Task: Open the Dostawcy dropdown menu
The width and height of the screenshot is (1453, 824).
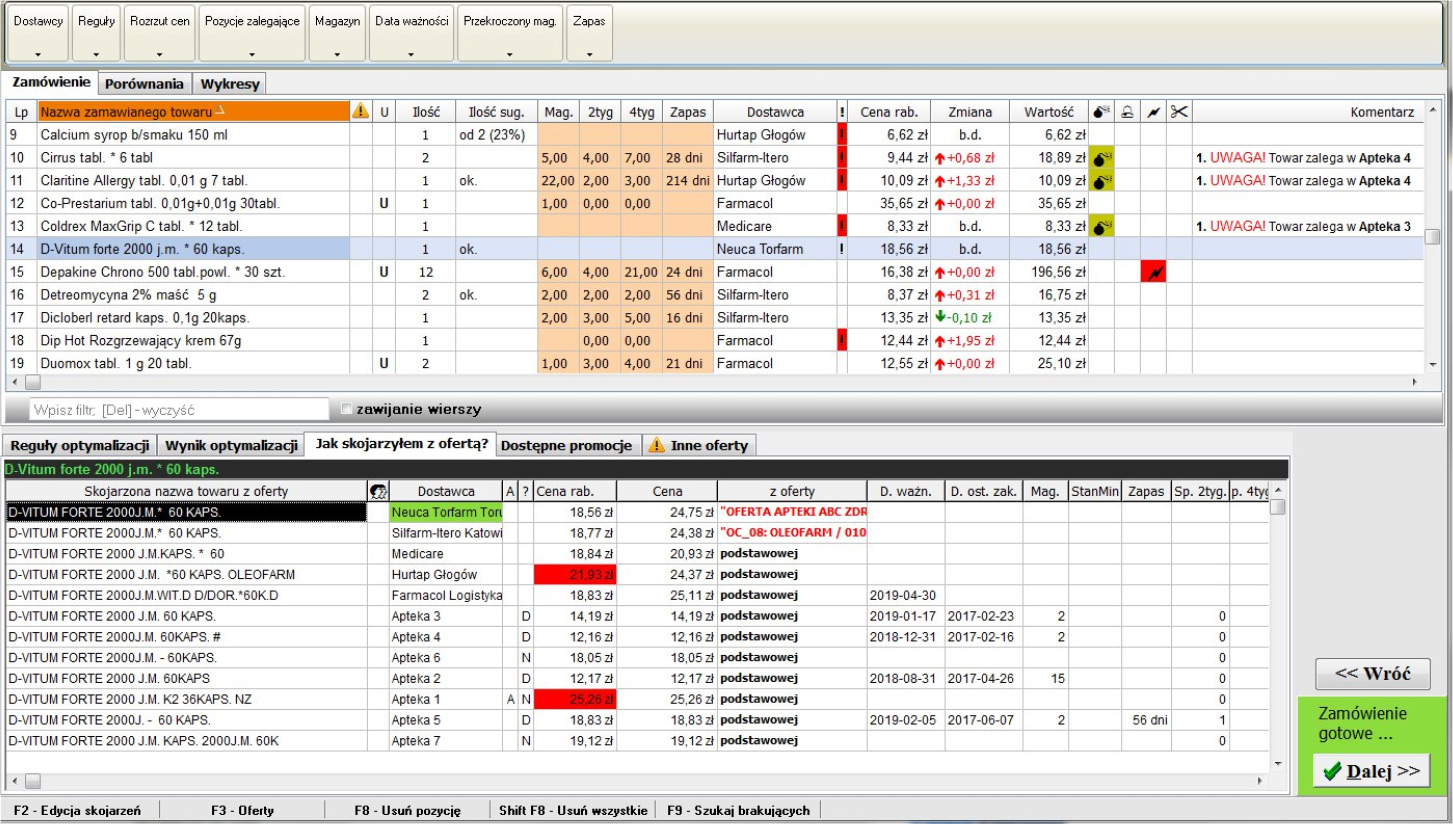Action: click(38, 34)
